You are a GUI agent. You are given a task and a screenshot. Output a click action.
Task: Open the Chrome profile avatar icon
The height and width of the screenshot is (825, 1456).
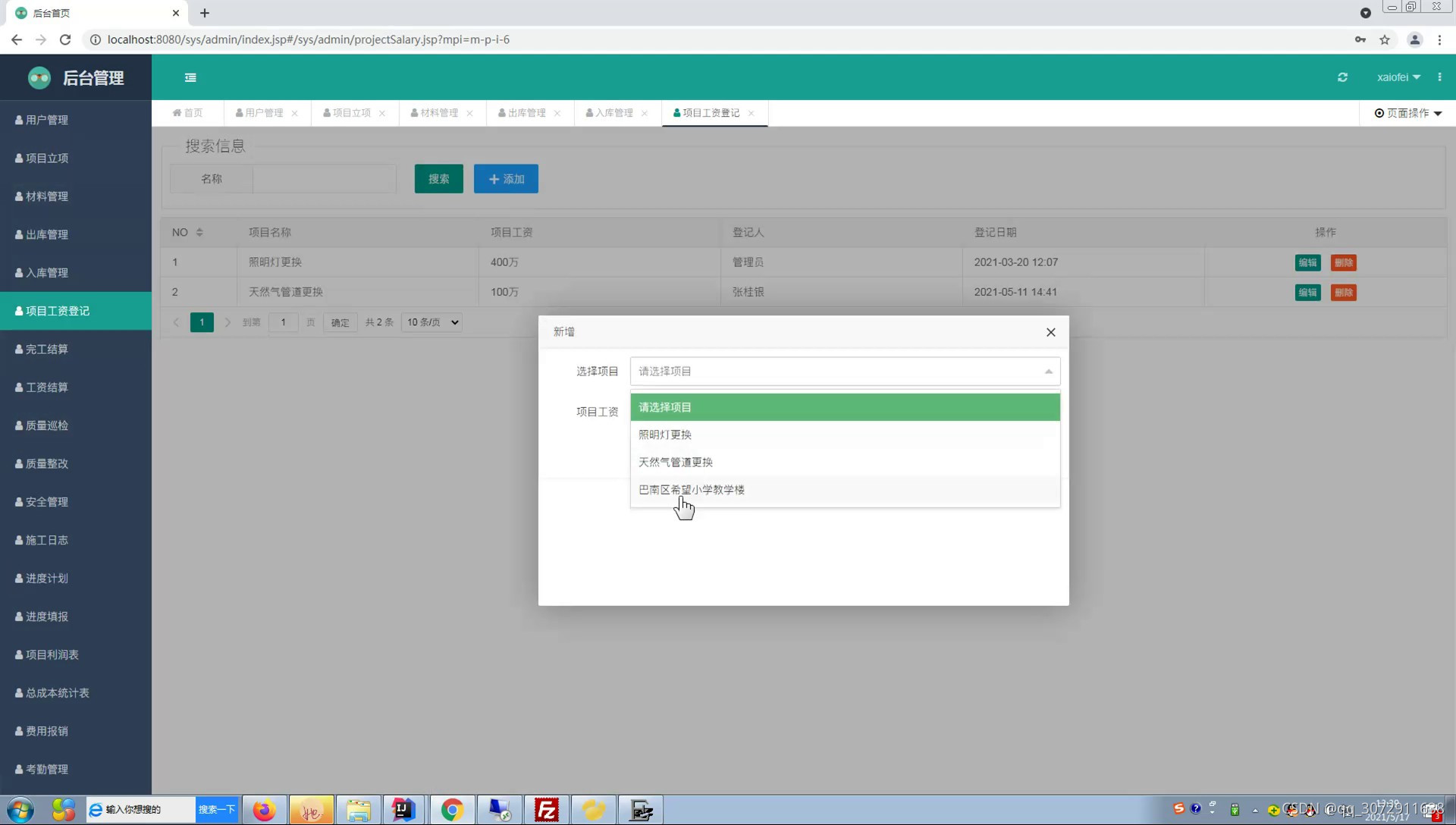(x=1414, y=39)
